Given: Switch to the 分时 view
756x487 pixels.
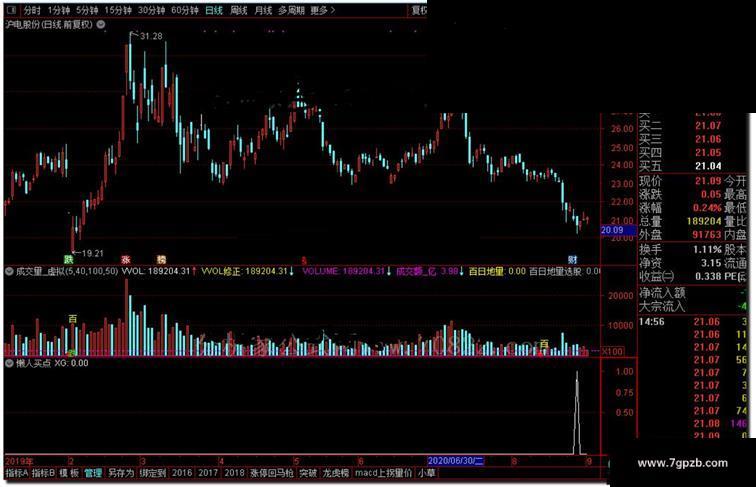Looking at the screenshot, I should tap(32, 10).
